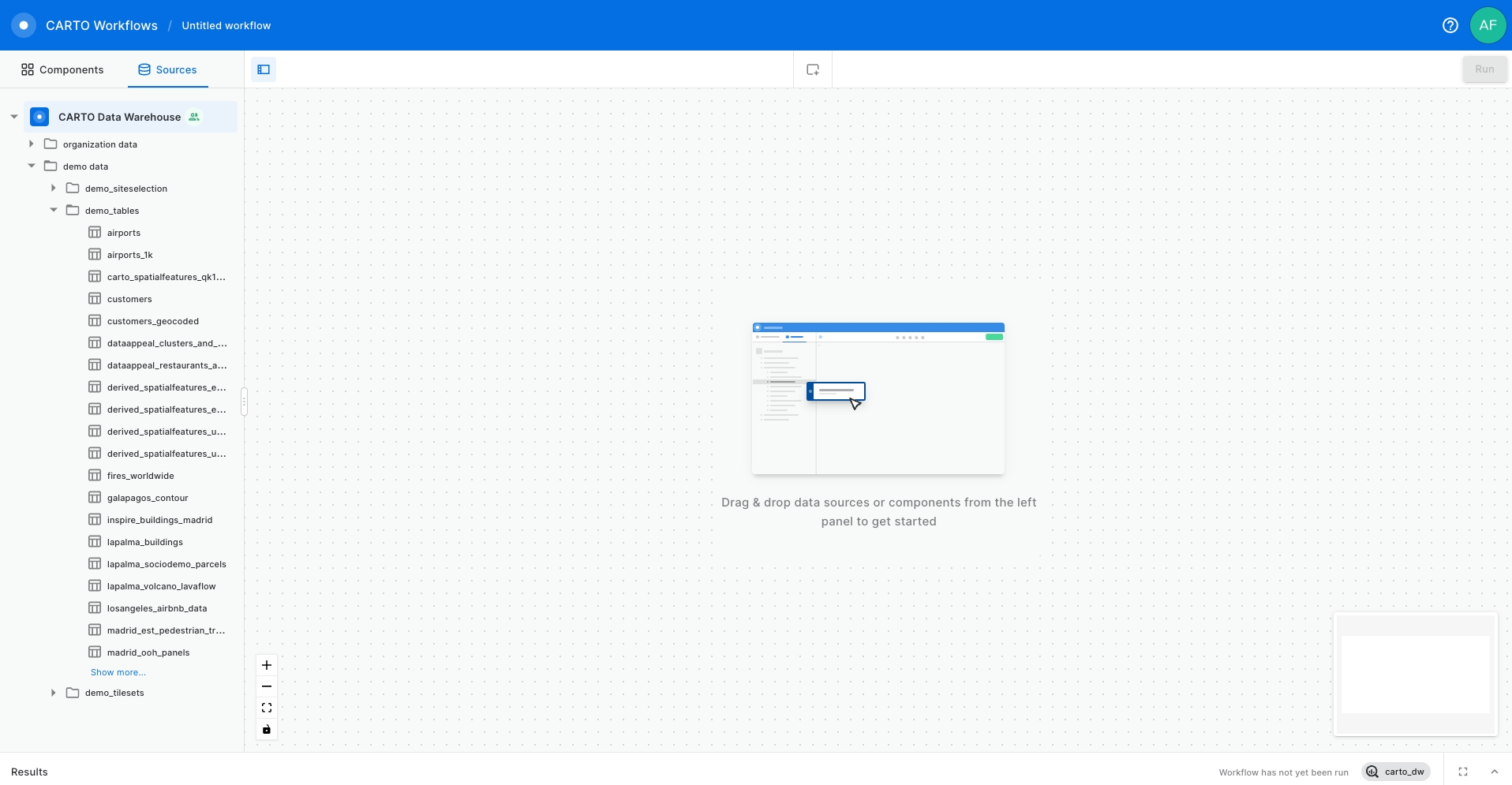Click Show more... link in table list
1512x785 pixels.
click(x=118, y=672)
